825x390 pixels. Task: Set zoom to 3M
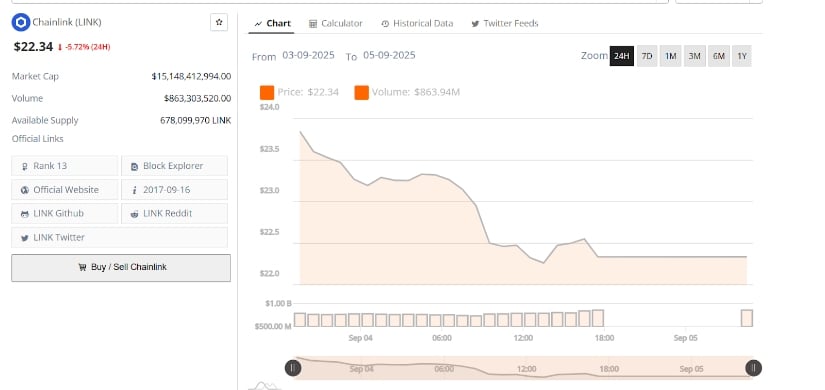pos(695,56)
